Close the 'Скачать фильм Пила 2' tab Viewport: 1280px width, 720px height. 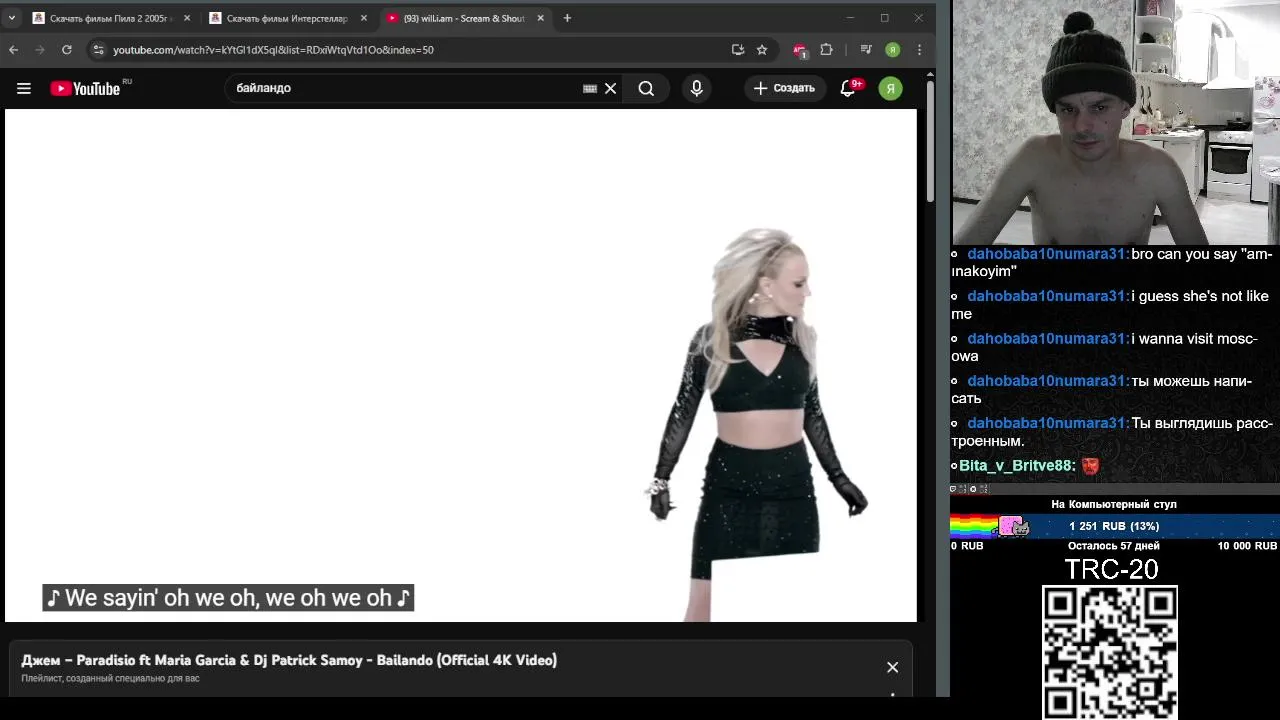186,18
